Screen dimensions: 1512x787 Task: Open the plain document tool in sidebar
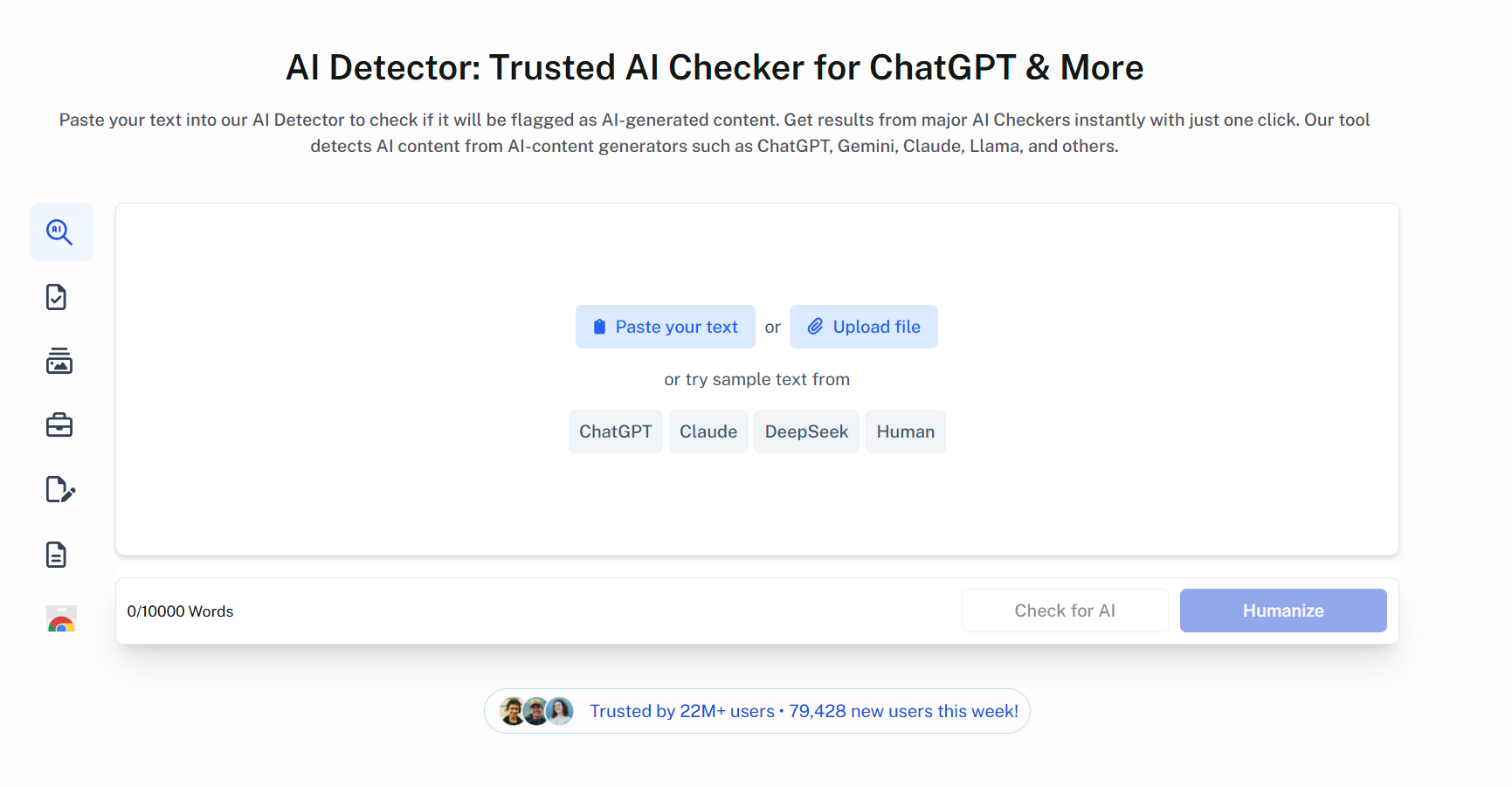tap(56, 554)
